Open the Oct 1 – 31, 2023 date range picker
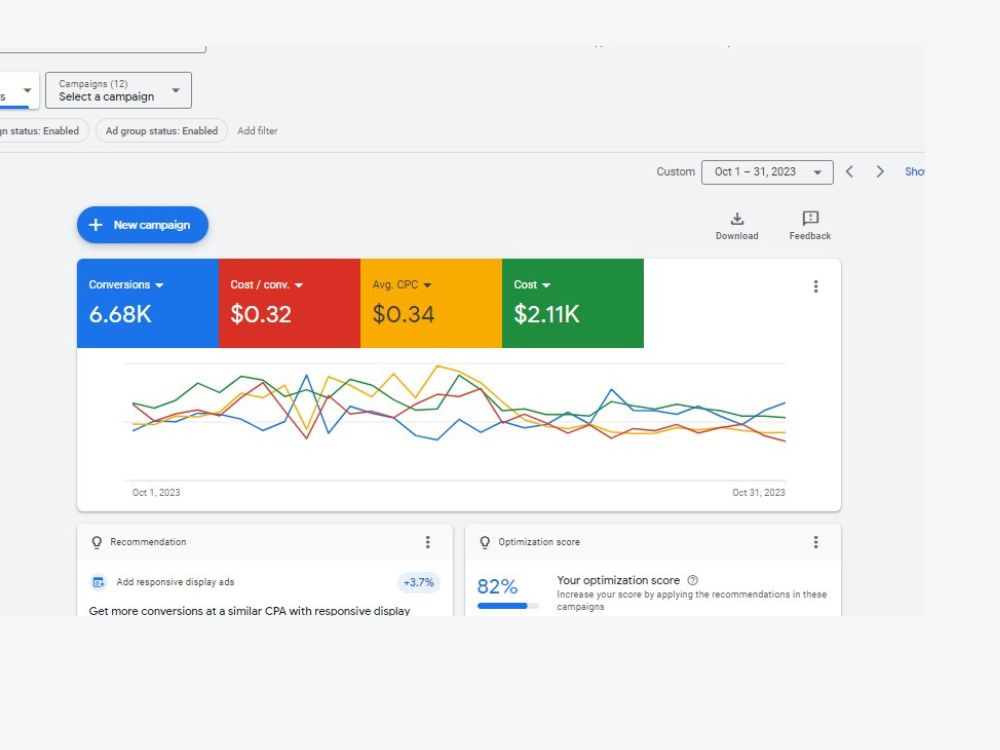 point(767,172)
